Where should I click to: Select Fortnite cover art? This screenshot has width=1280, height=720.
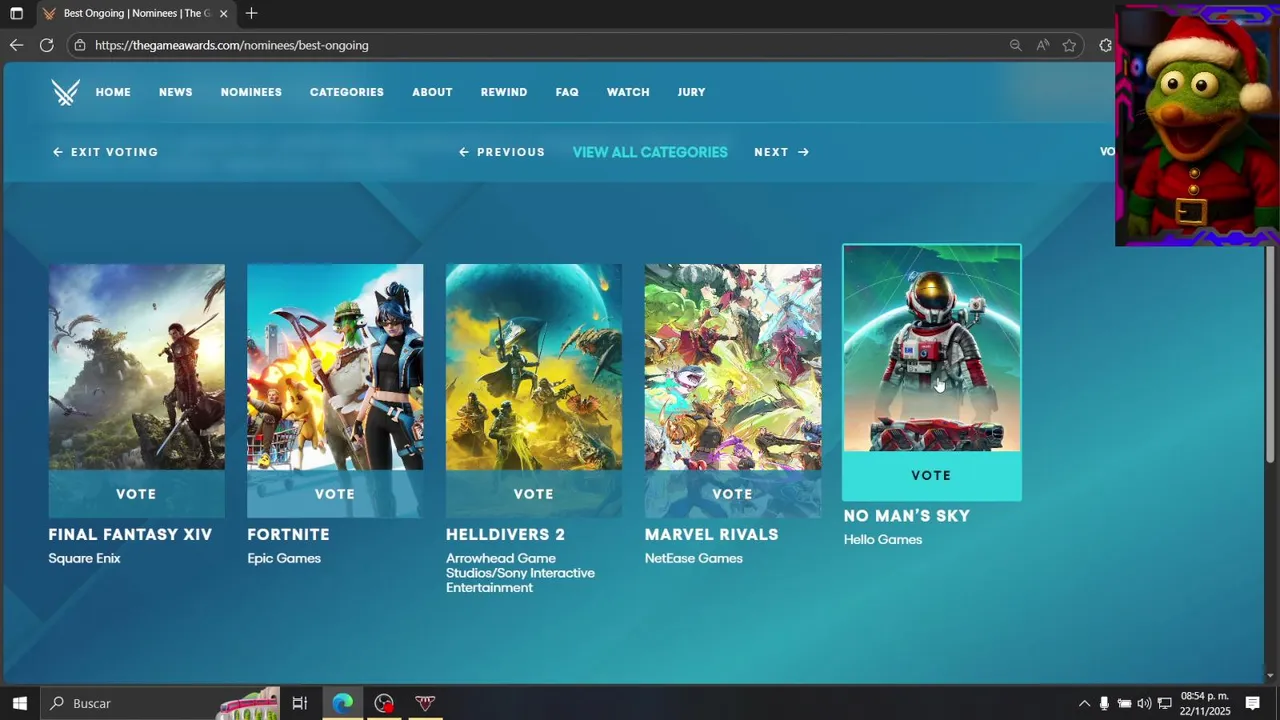click(x=335, y=367)
